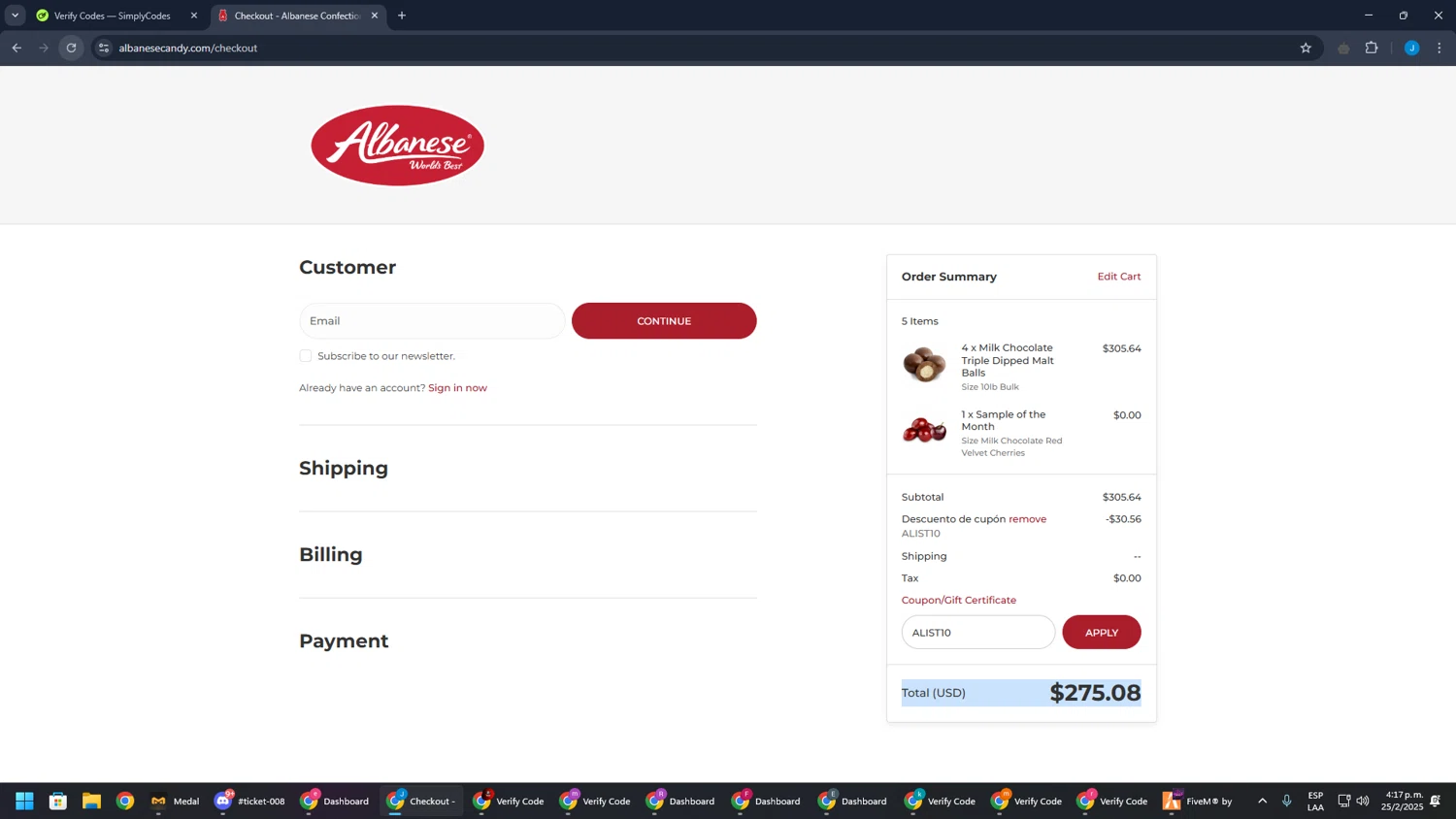Open the taskbar clock showing 4:17 p.m.
This screenshot has width=1456, height=819.
(x=1404, y=801)
